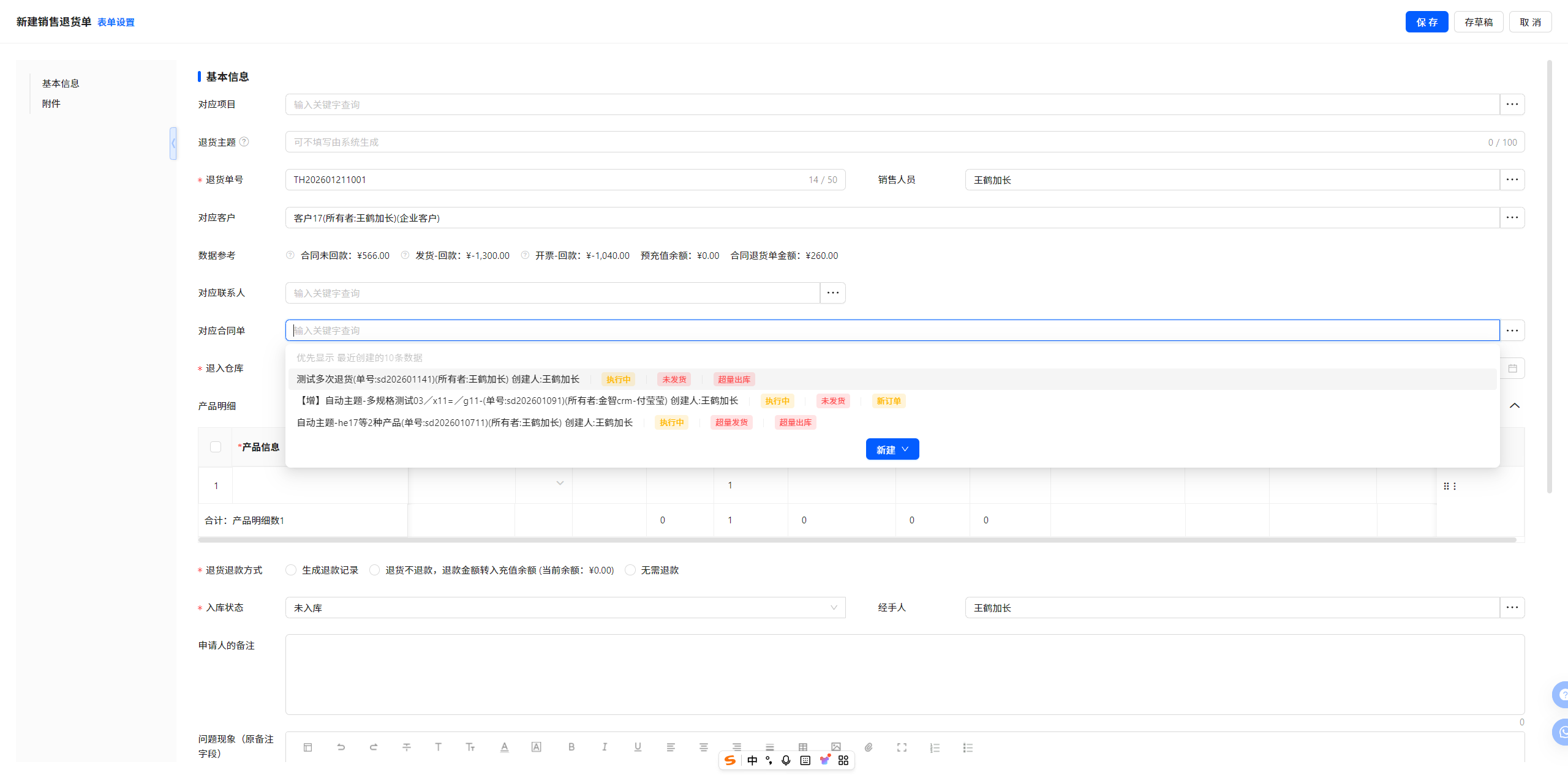Open the 入库状态 dropdown
This screenshot has width=1568, height=778.
(565, 608)
